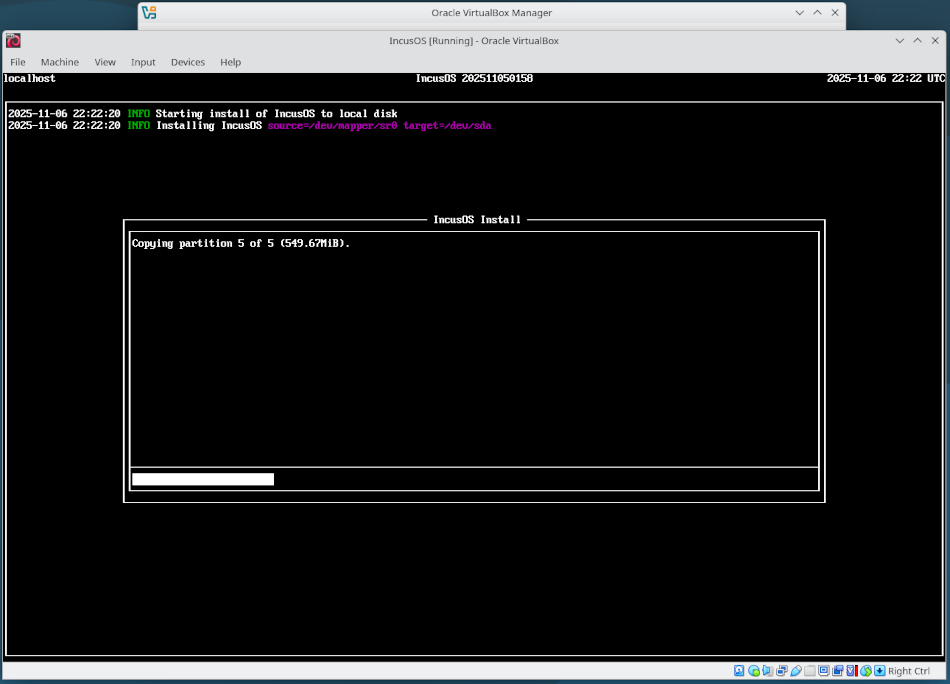Click the recording status icon
Screen dimensions: 950x684
click(838, 671)
